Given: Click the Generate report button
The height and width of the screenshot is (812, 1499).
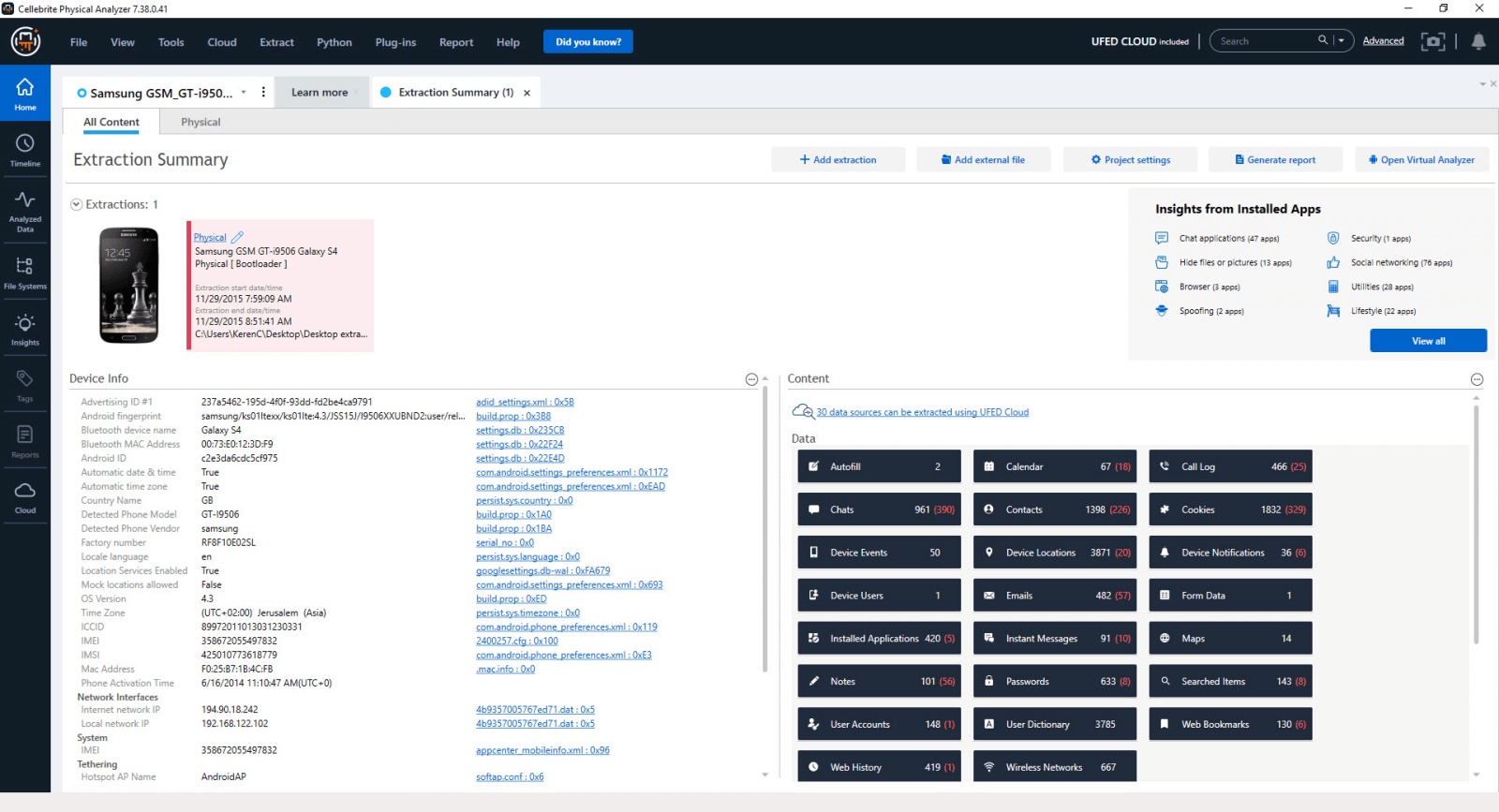Looking at the screenshot, I should point(1275,160).
